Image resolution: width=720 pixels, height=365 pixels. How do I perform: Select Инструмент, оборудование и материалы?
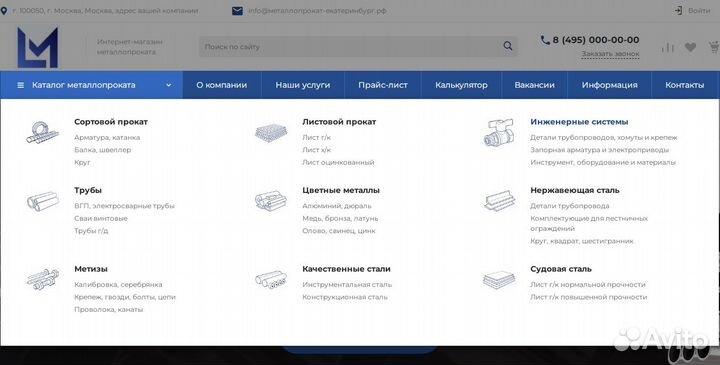click(x=603, y=162)
